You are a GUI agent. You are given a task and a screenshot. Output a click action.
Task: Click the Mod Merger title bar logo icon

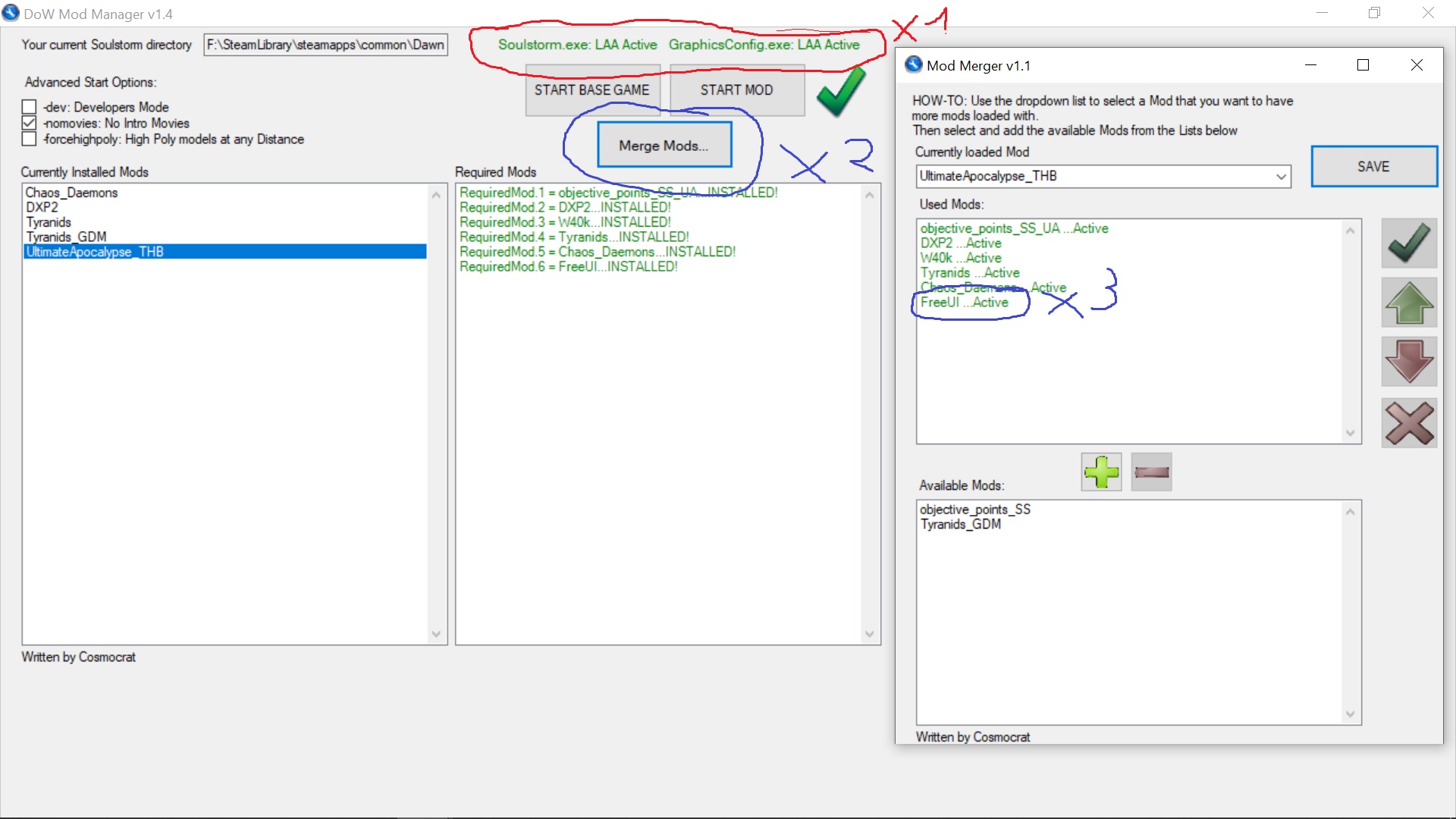pyautogui.click(x=914, y=65)
